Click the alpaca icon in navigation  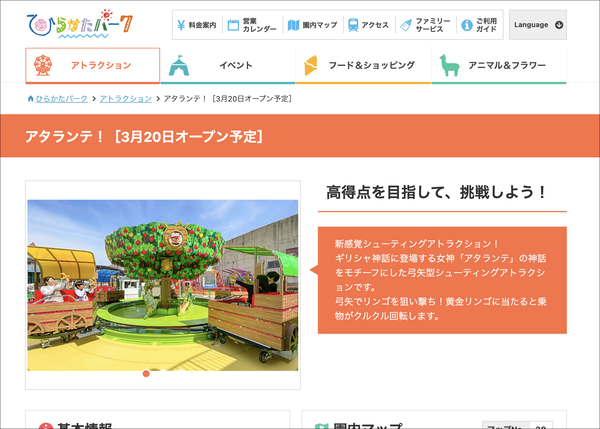click(449, 65)
